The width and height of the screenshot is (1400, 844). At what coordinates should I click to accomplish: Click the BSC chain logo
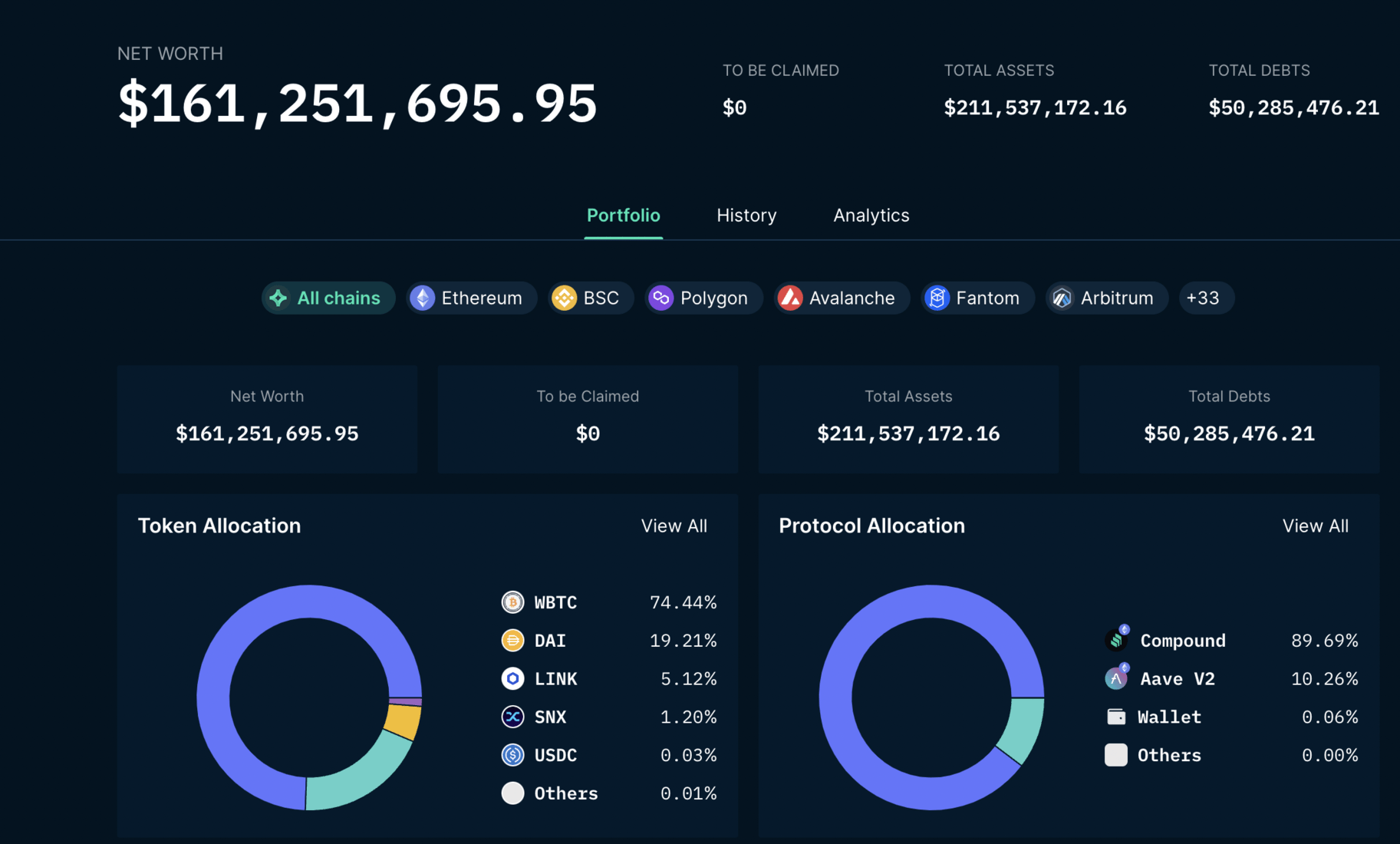pyautogui.click(x=564, y=298)
